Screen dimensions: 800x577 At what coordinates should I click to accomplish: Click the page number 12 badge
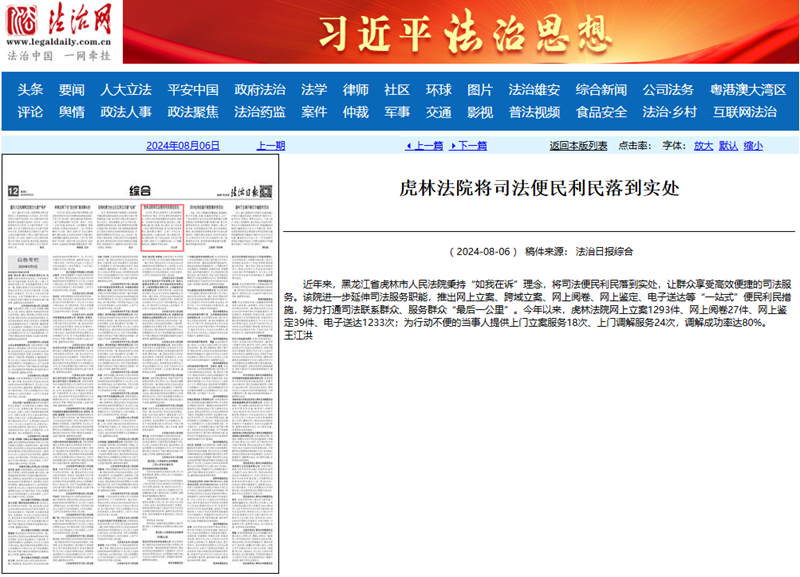click(x=13, y=191)
